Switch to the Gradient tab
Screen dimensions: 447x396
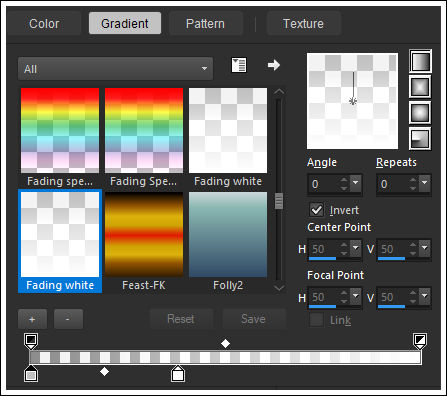click(125, 23)
